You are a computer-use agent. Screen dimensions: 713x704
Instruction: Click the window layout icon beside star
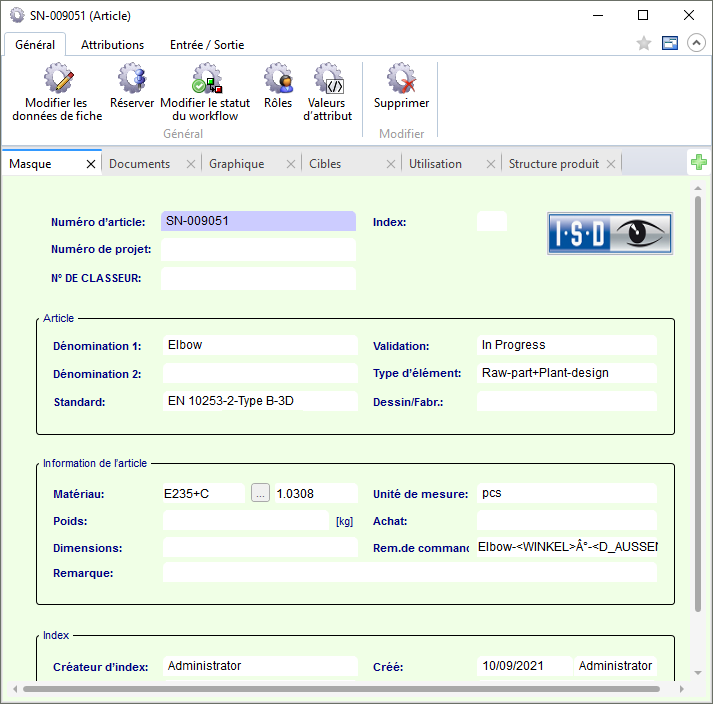(x=670, y=44)
